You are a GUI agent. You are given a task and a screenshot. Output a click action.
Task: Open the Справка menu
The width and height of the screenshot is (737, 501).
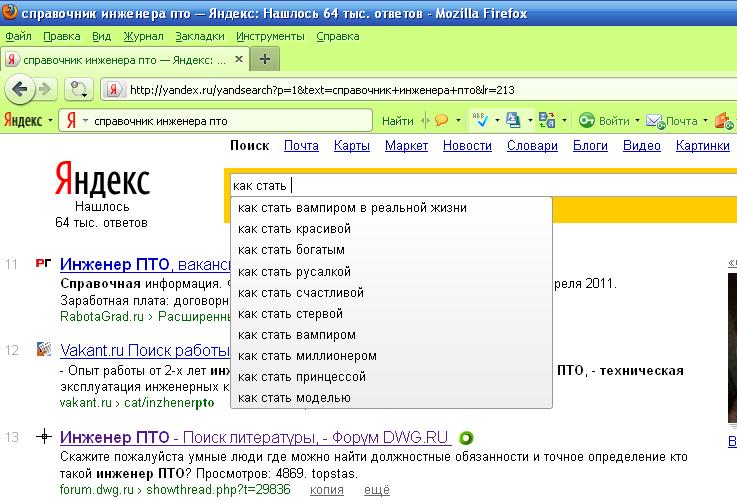tap(337, 36)
